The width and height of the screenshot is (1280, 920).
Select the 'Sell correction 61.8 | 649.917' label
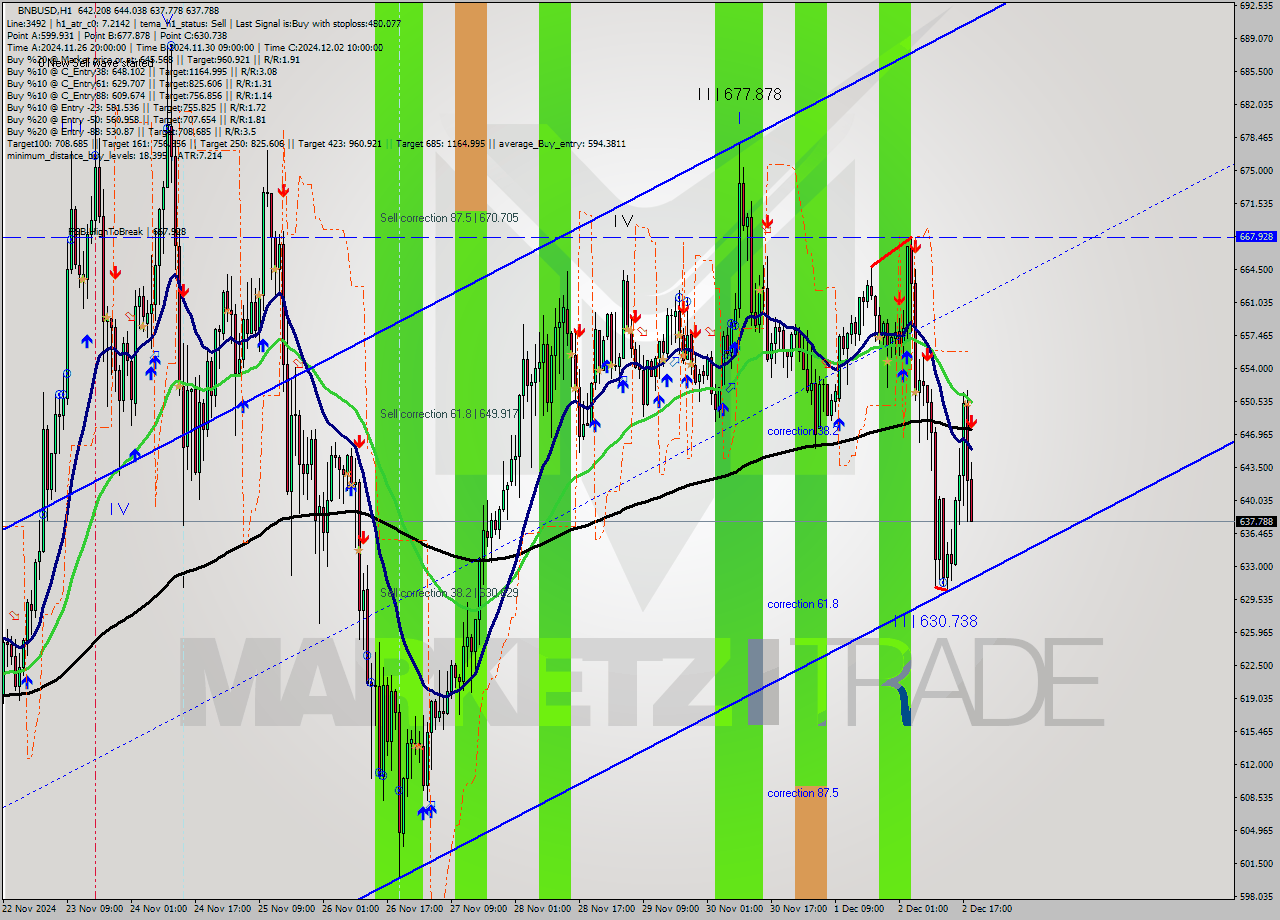[449, 414]
